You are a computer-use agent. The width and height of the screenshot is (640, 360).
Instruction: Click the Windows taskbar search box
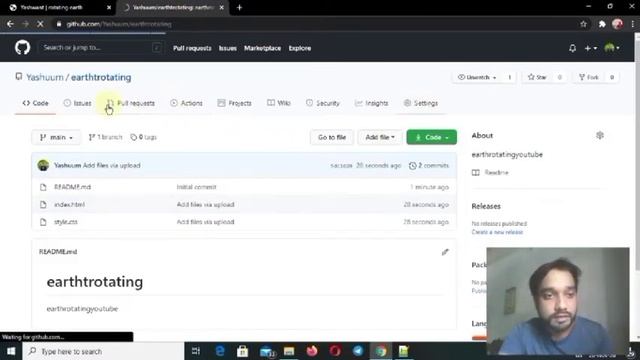click(103, 351)
